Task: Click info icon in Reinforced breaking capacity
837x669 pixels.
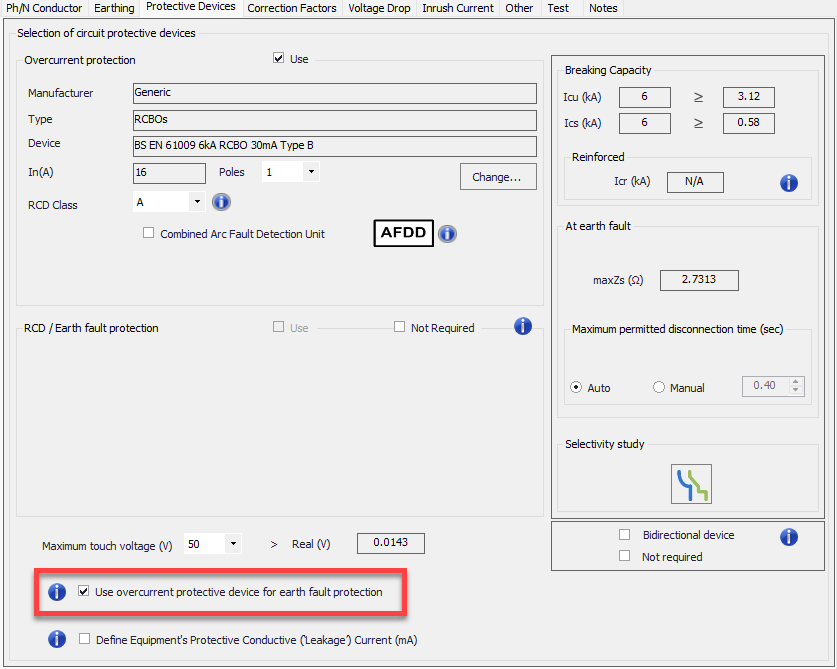Action: pyautogui.click(x=788, y=182)
